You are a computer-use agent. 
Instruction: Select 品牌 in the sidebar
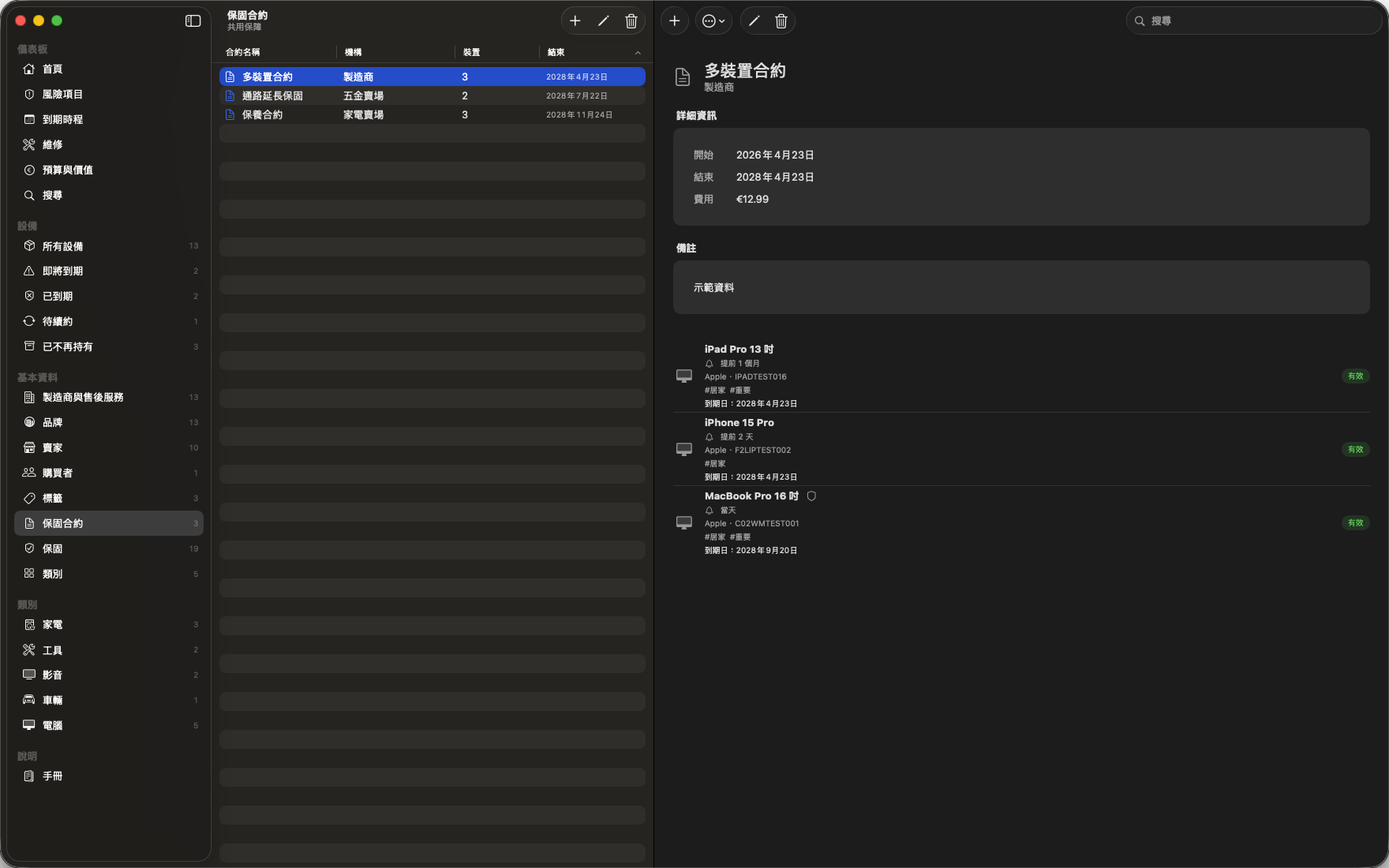pyautogui.click(x=109, y=423)
